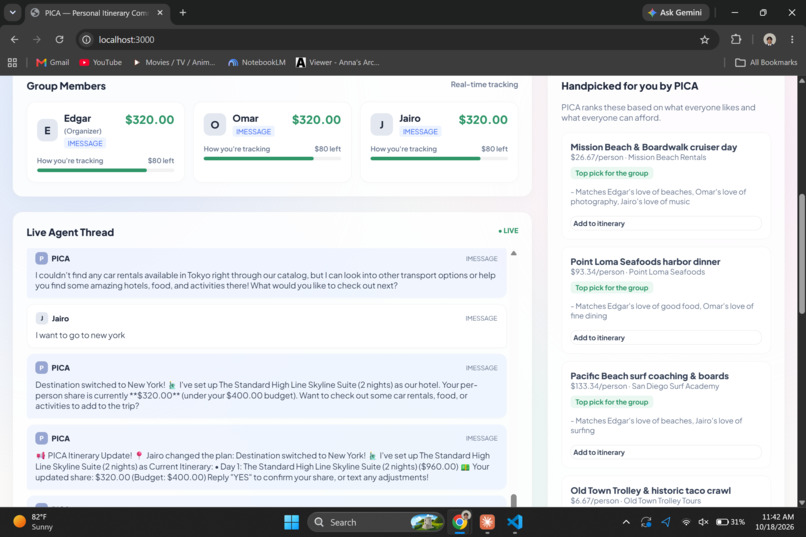Click Jairo's IMESSAGE badge in Group Members
Viewport: 806px width, 537px height.
click(420, 132)
